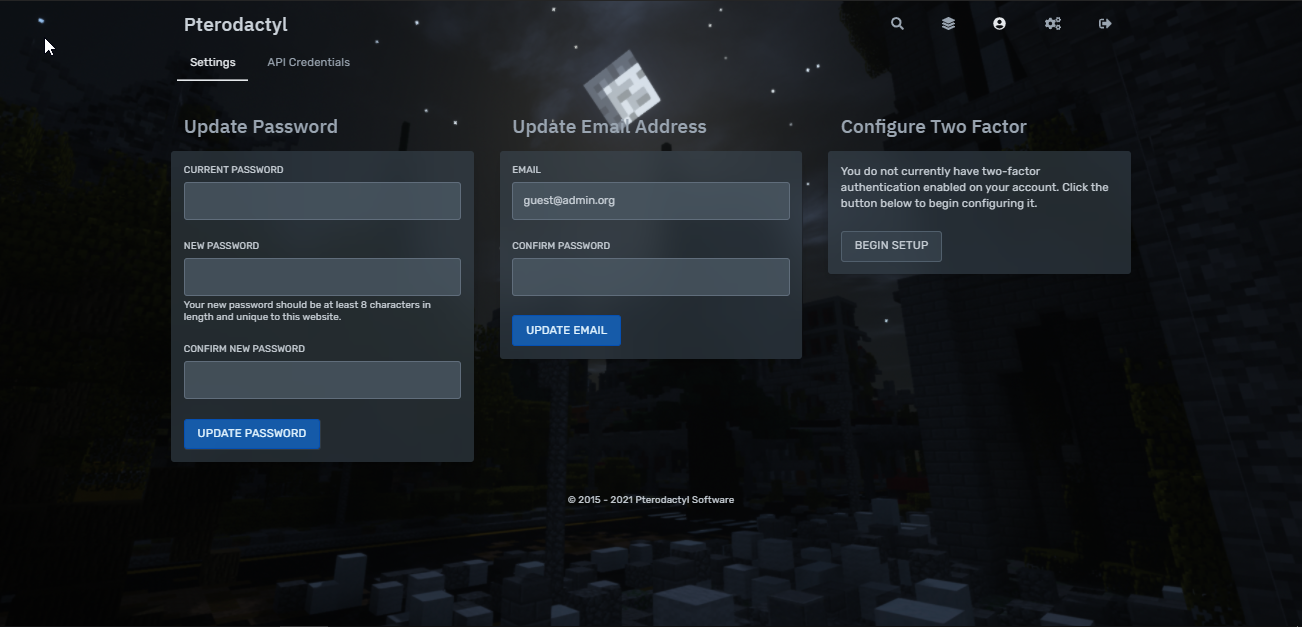Viewport: 1302px width, 627px height.
Task: Focus Confirm Password field in email form
Action: [x=650, y=277]
